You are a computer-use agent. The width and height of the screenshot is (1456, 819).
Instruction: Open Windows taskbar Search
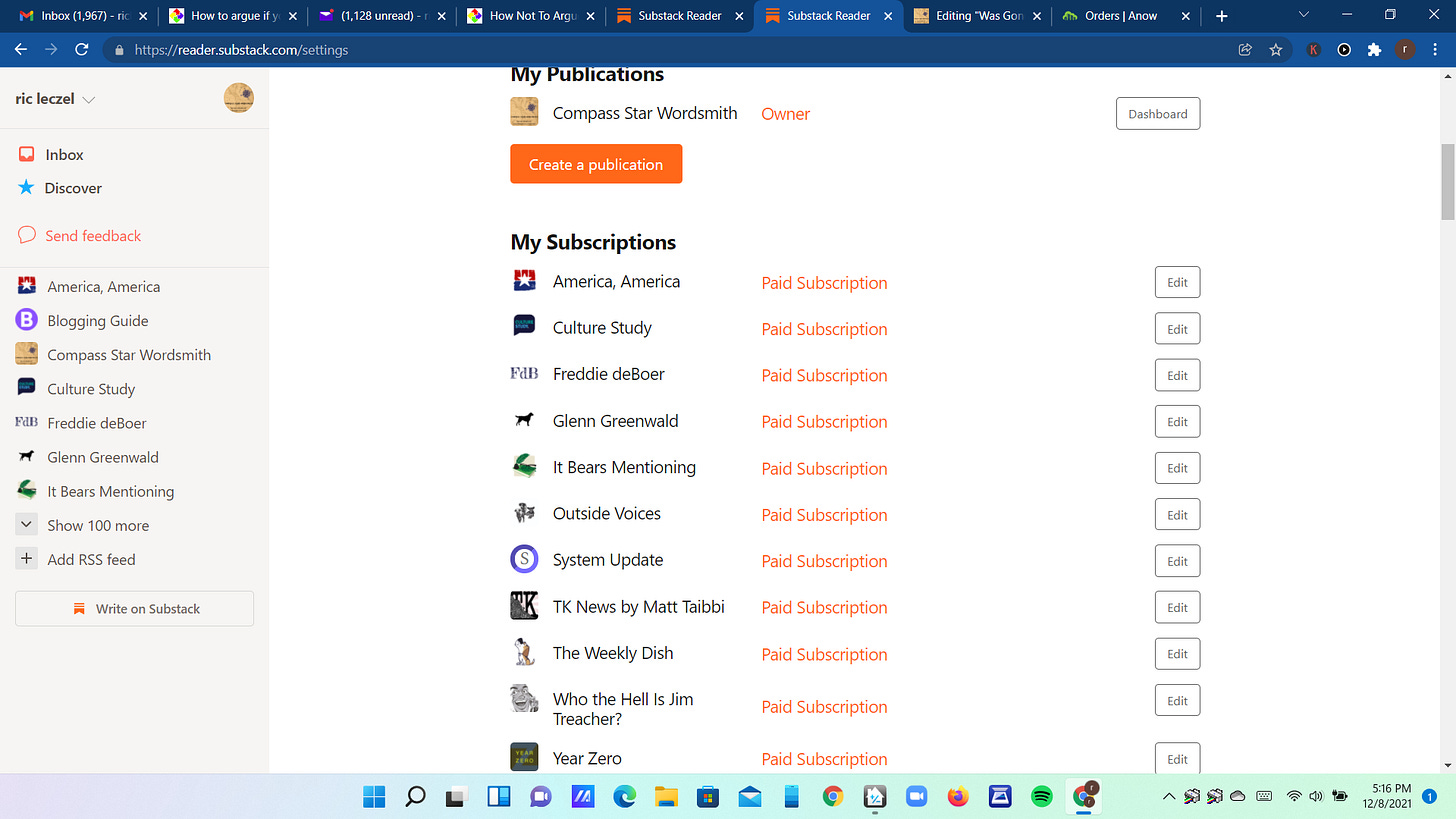pos(415,796)
